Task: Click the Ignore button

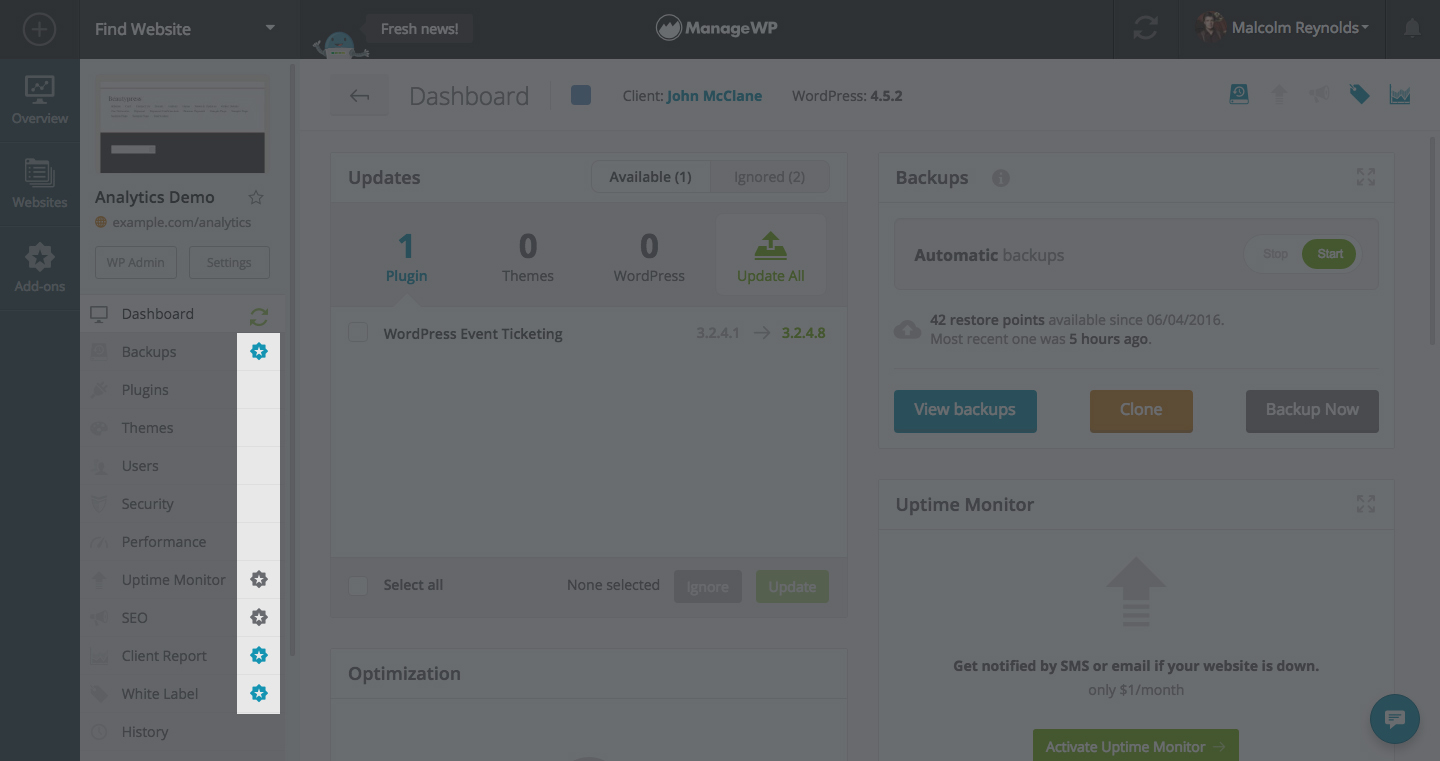Action: pyautogui.click(x=707, y=587)
